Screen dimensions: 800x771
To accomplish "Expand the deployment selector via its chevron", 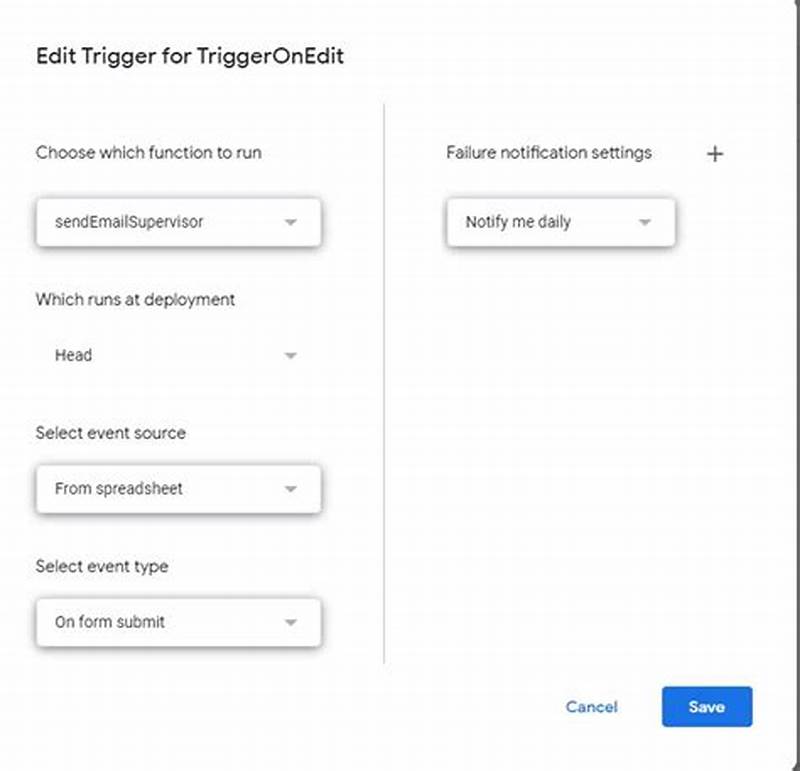I will click(x=291, y=355).
